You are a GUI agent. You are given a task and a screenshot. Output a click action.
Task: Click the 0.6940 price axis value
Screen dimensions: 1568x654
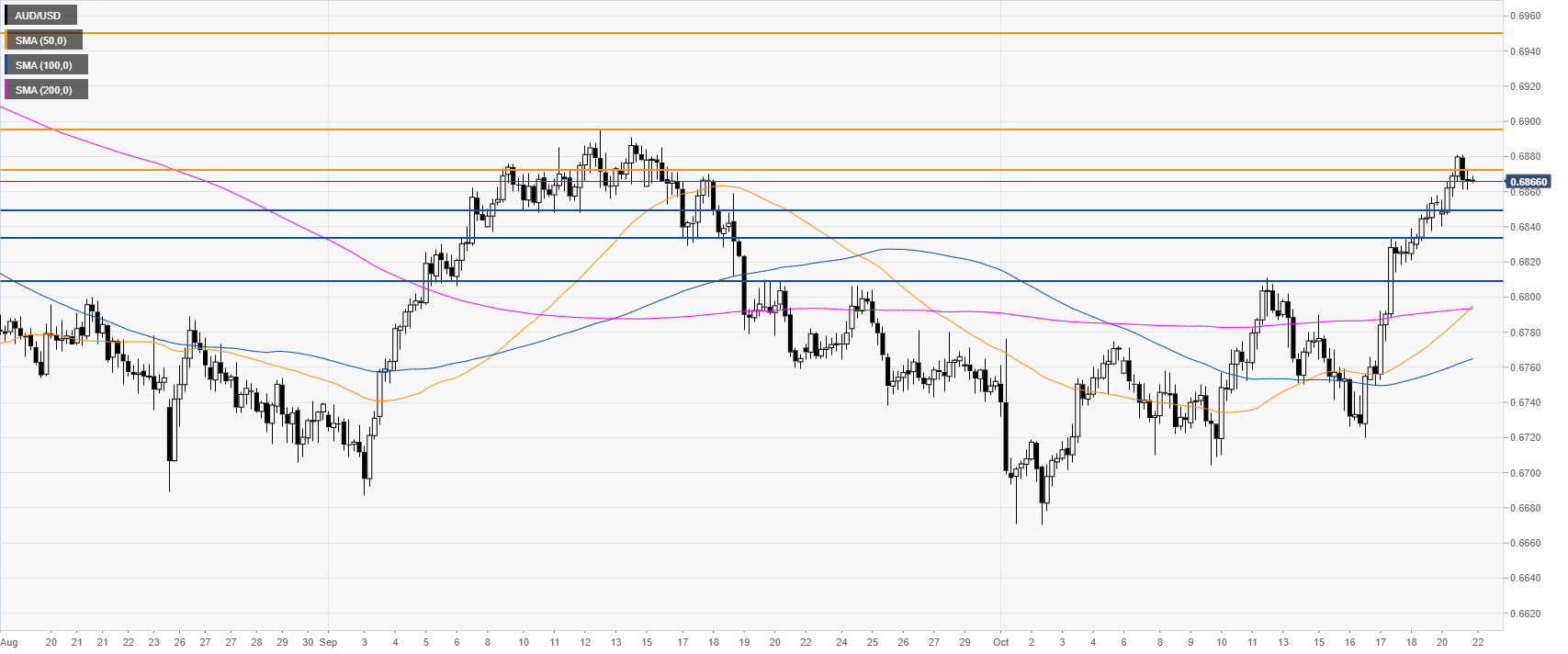1528,51
